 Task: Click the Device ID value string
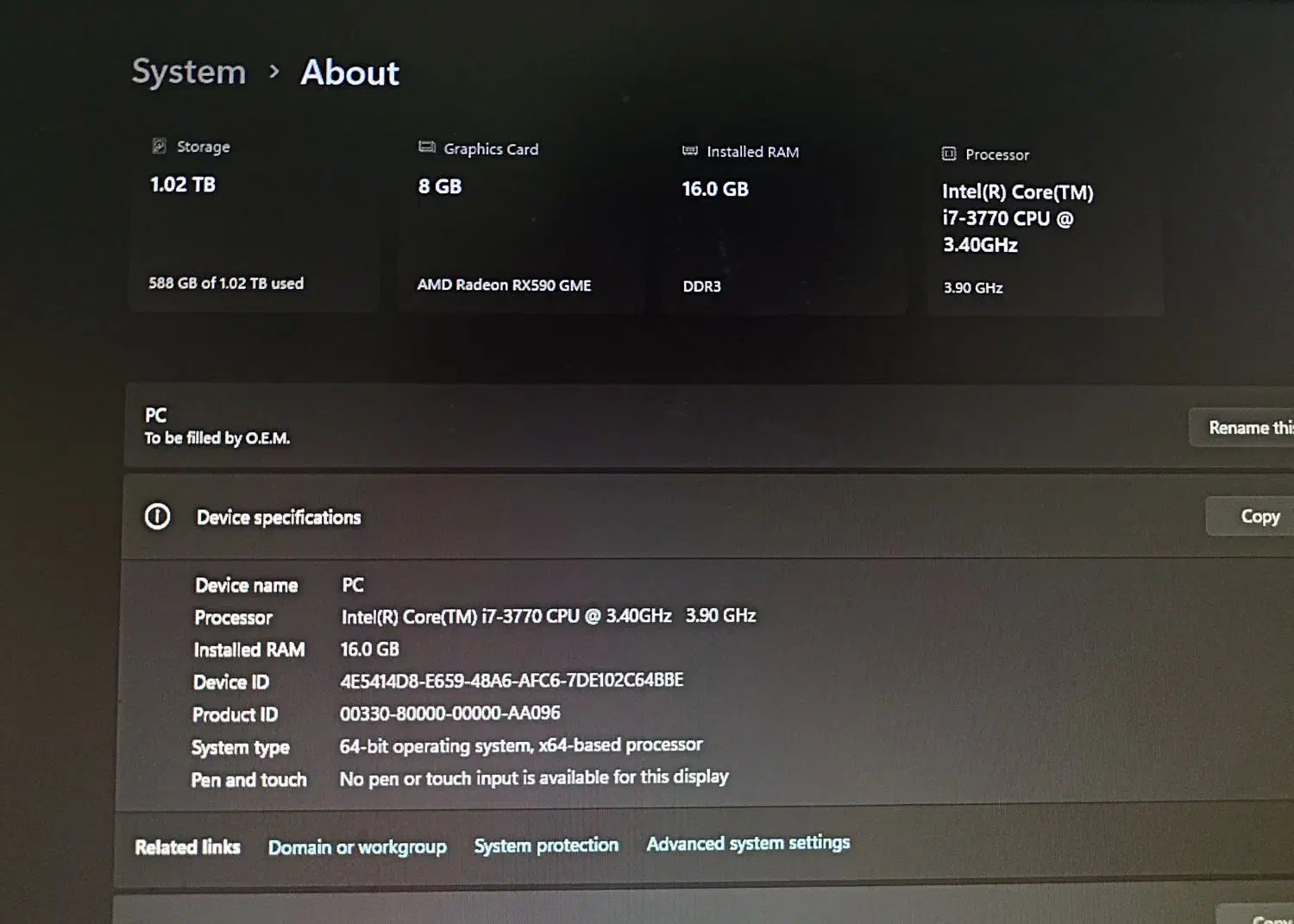pyautogui.click(x=512, y=681)
